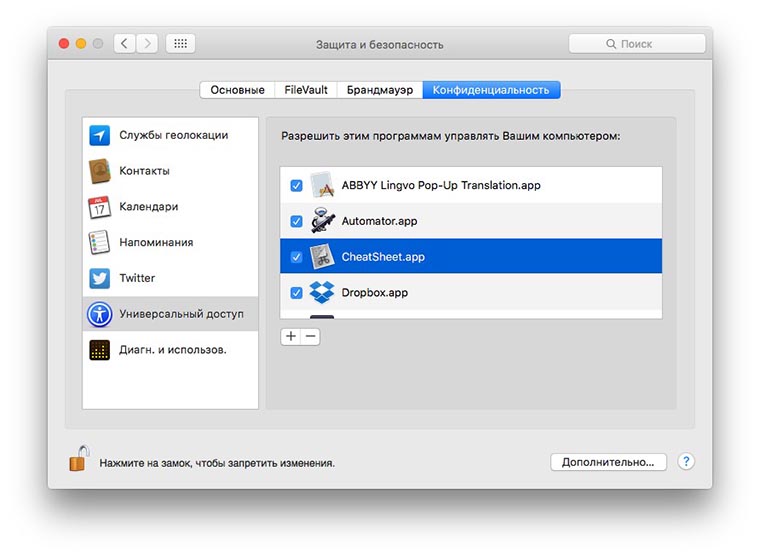Open help with the question mark button
Image resolution: width=760 pixels, height=557 pixels.
[x=686, y=462]
